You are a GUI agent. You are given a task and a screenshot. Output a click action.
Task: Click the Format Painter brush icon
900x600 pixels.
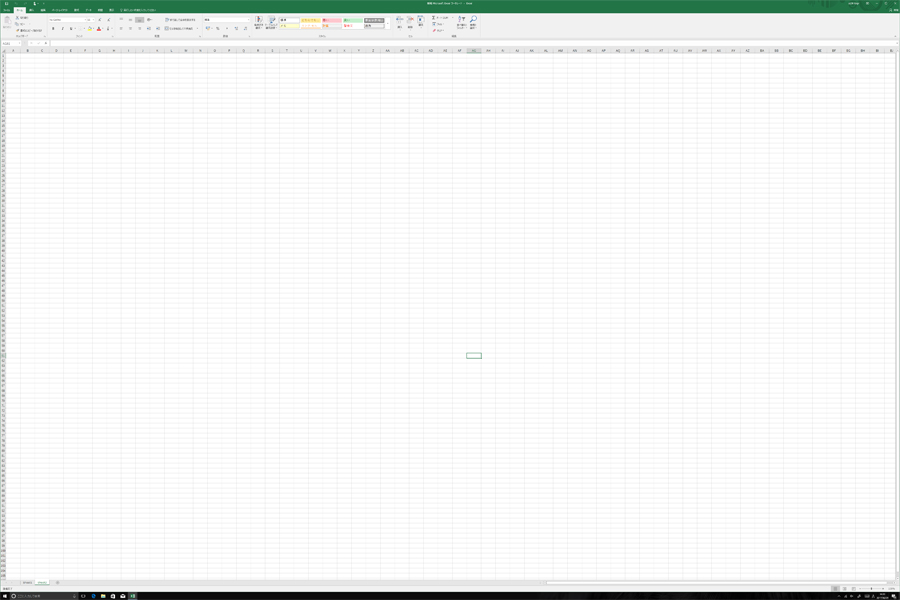17,30
